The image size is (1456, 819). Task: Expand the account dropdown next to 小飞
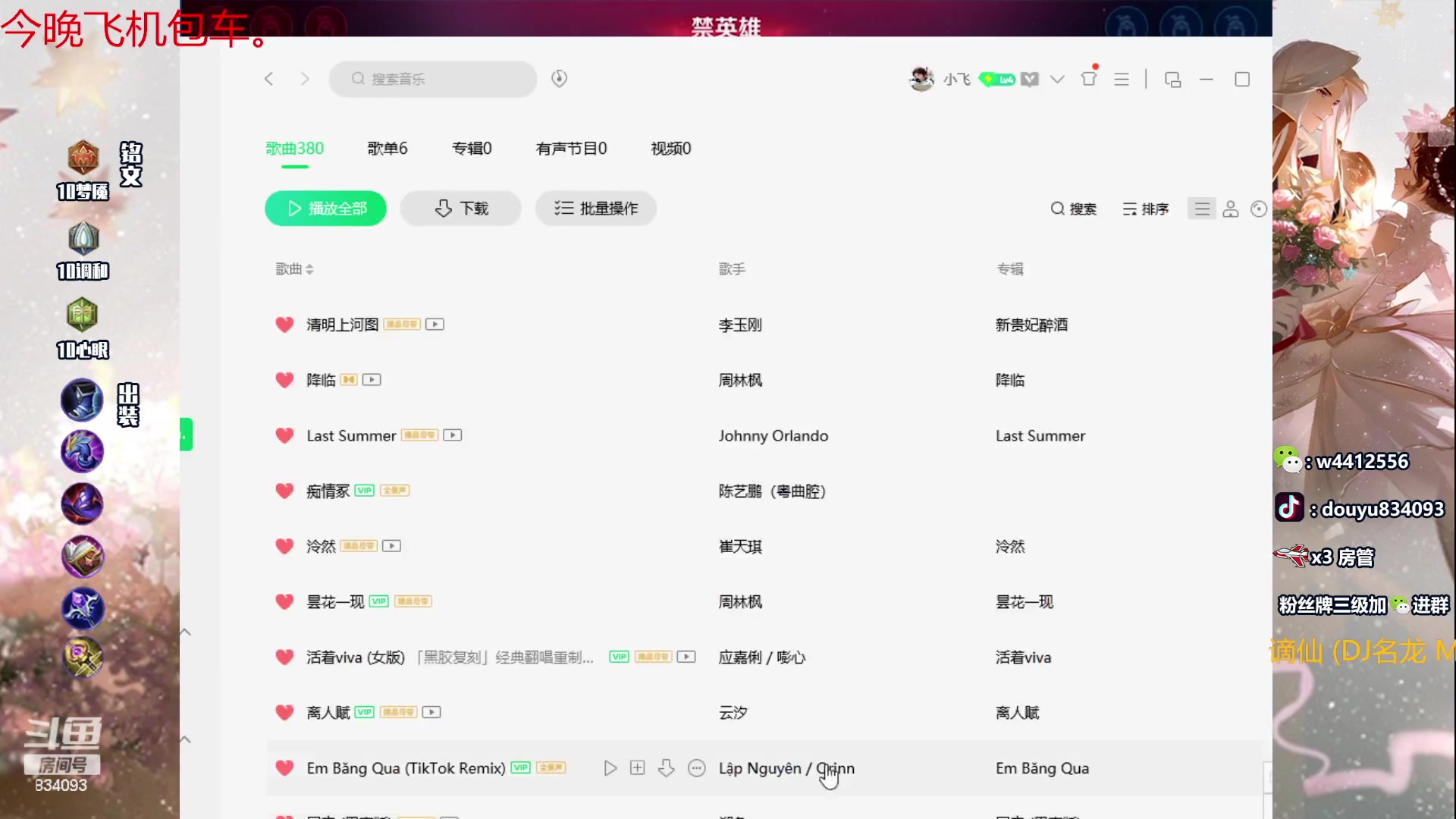pyautogui.click(x=1057, y=78)
